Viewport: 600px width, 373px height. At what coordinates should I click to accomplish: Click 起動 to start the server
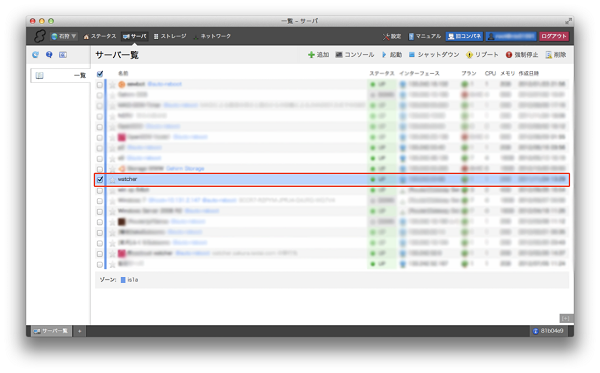point(392,55)
